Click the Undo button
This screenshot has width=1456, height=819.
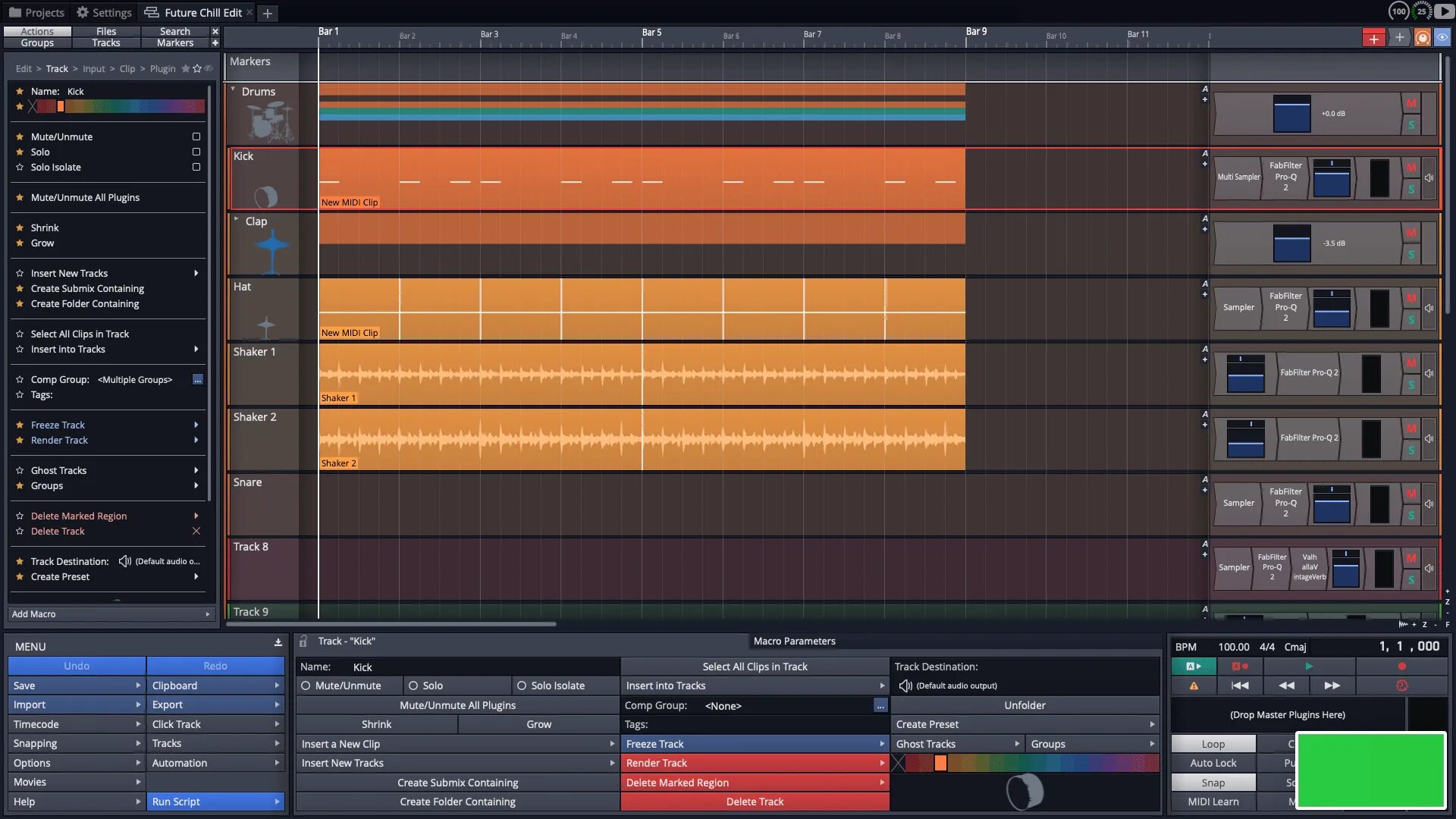tap(77, 666)
